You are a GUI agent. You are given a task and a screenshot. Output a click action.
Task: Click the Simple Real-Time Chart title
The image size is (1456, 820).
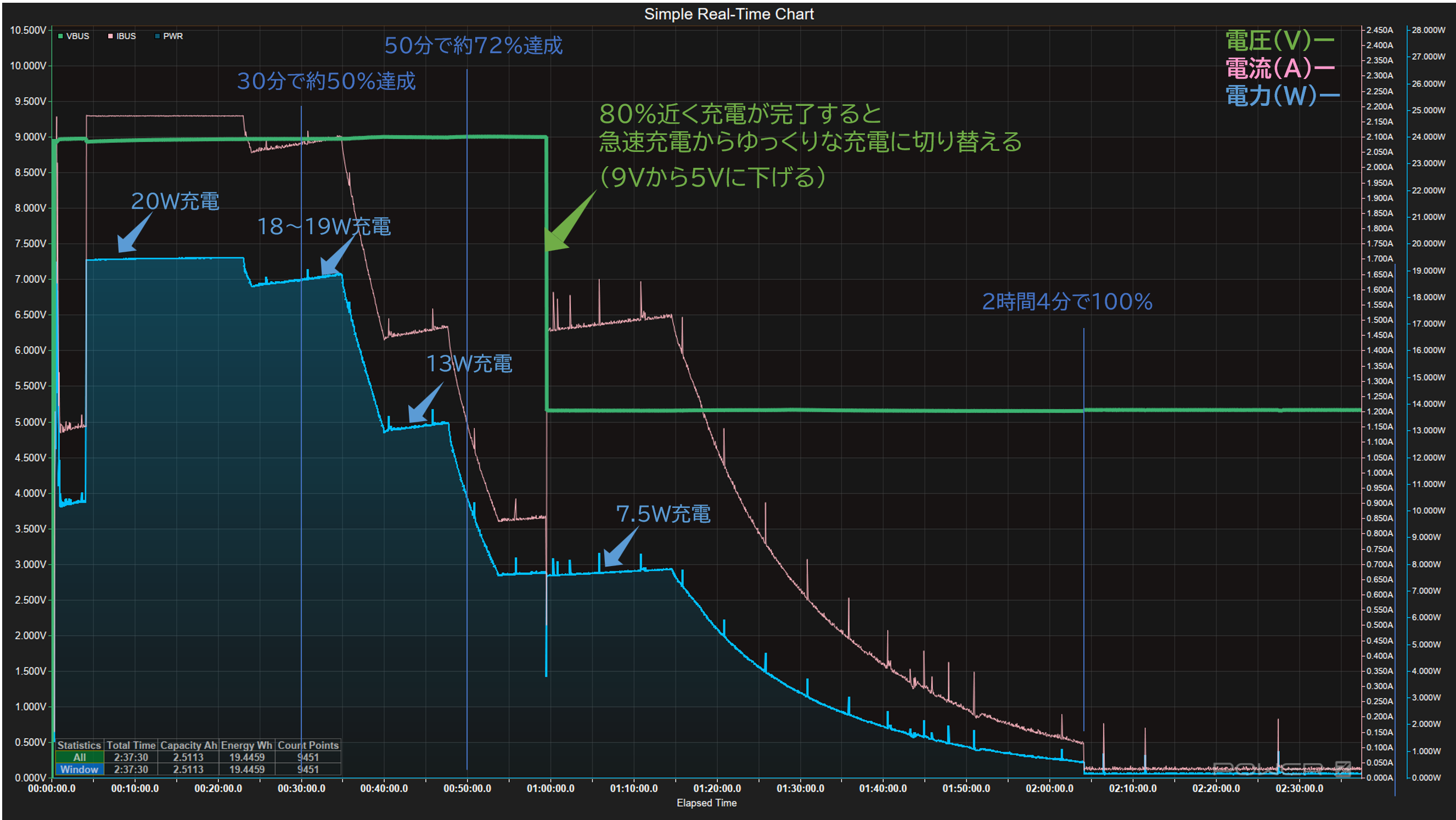[x=729, y=14]
